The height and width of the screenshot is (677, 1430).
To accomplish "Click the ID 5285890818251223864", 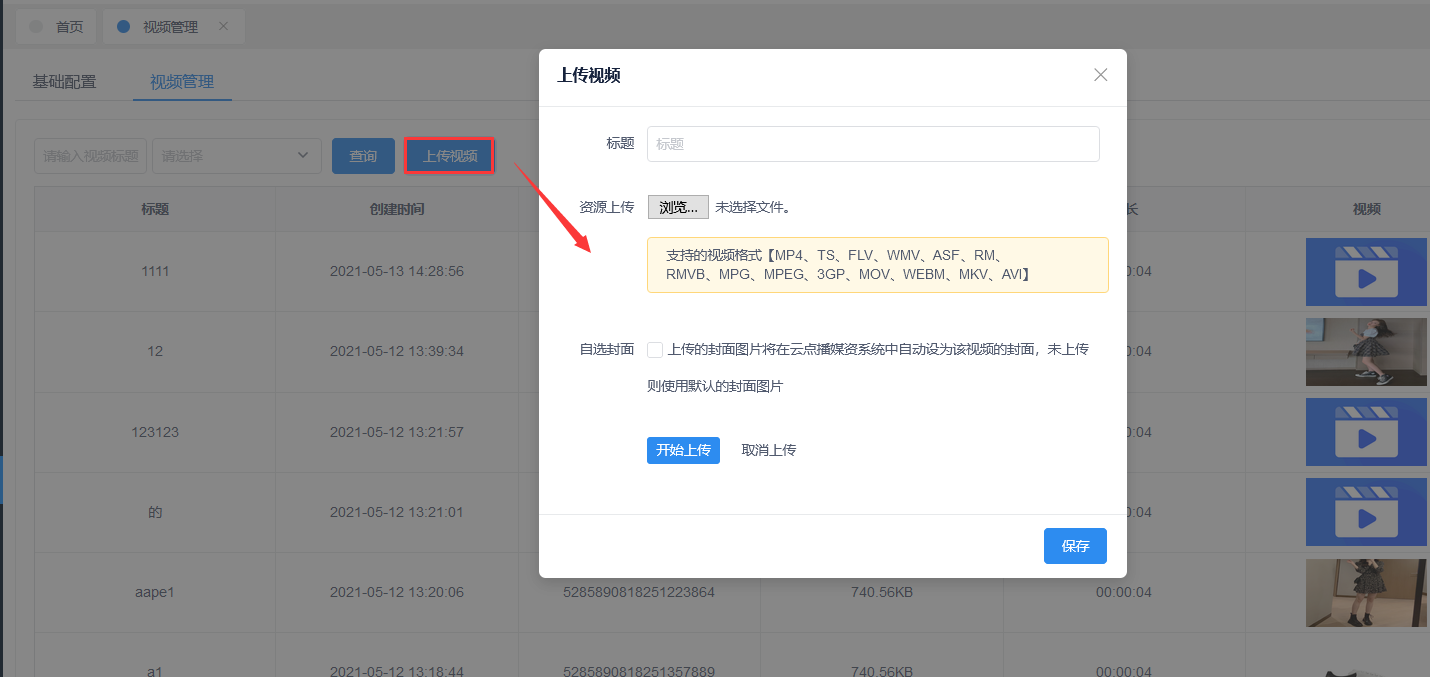I will coord(639,592).
